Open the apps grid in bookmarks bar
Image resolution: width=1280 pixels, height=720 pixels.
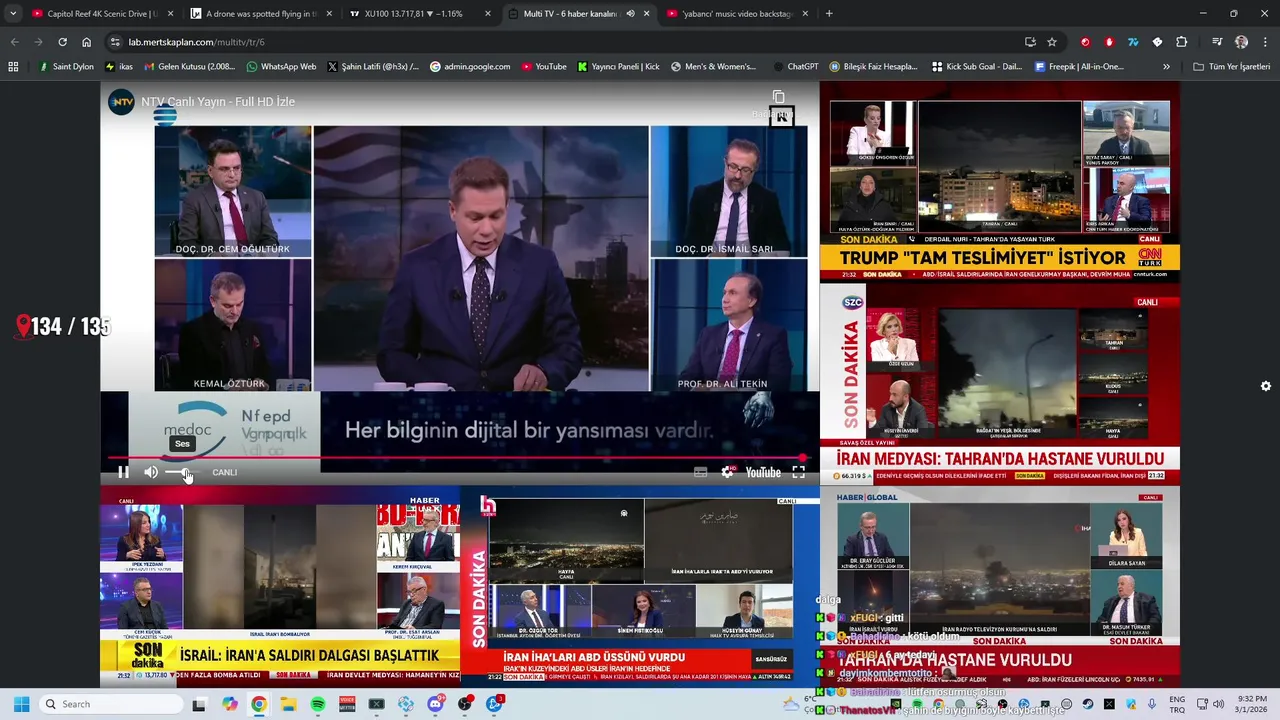(13, 67)
